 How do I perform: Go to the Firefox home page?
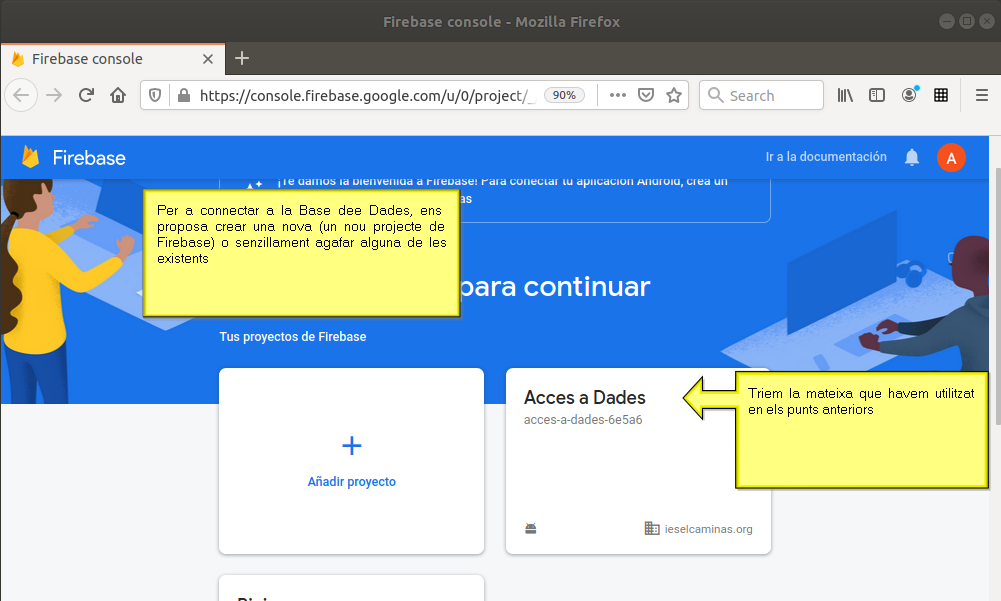118,96
